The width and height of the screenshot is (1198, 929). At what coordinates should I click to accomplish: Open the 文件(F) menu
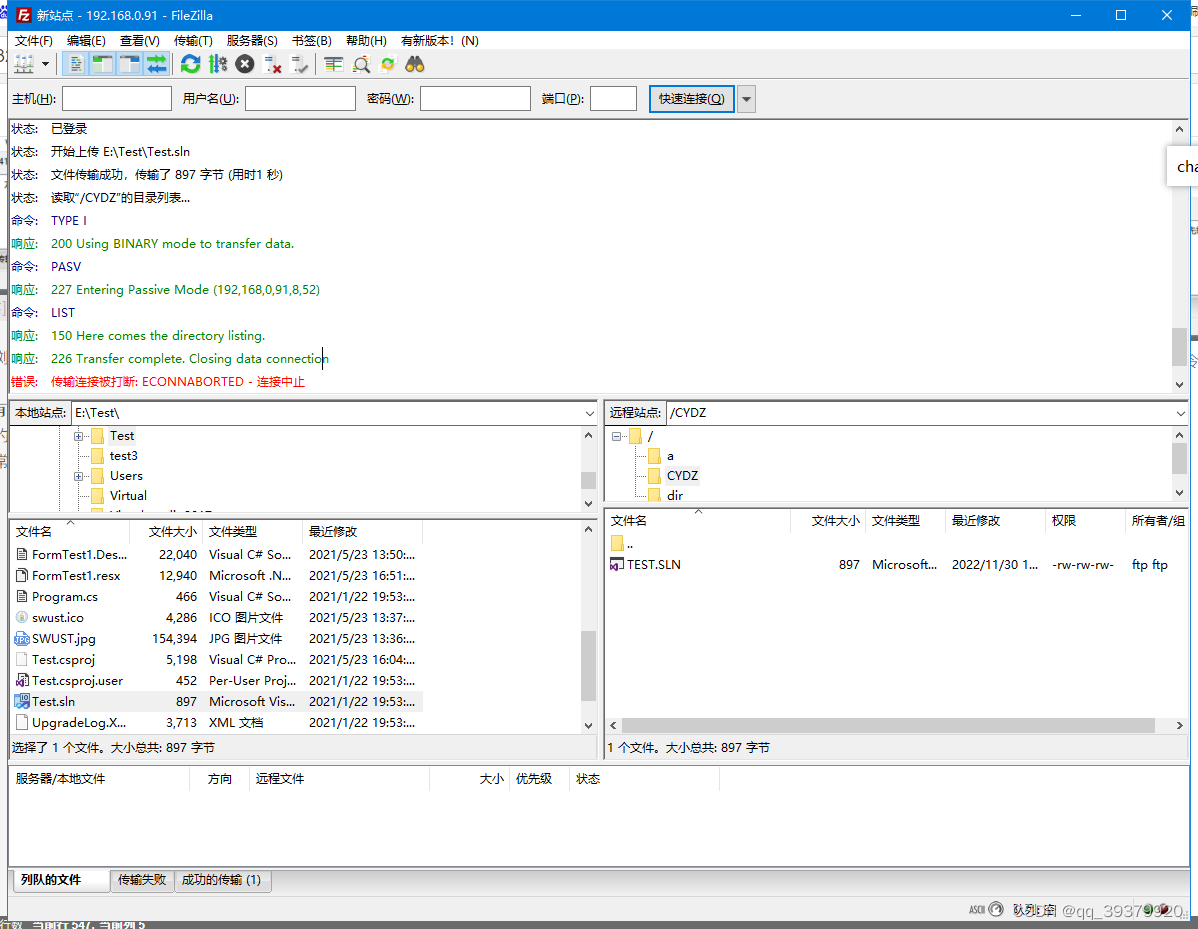click(x=34, y=40)
